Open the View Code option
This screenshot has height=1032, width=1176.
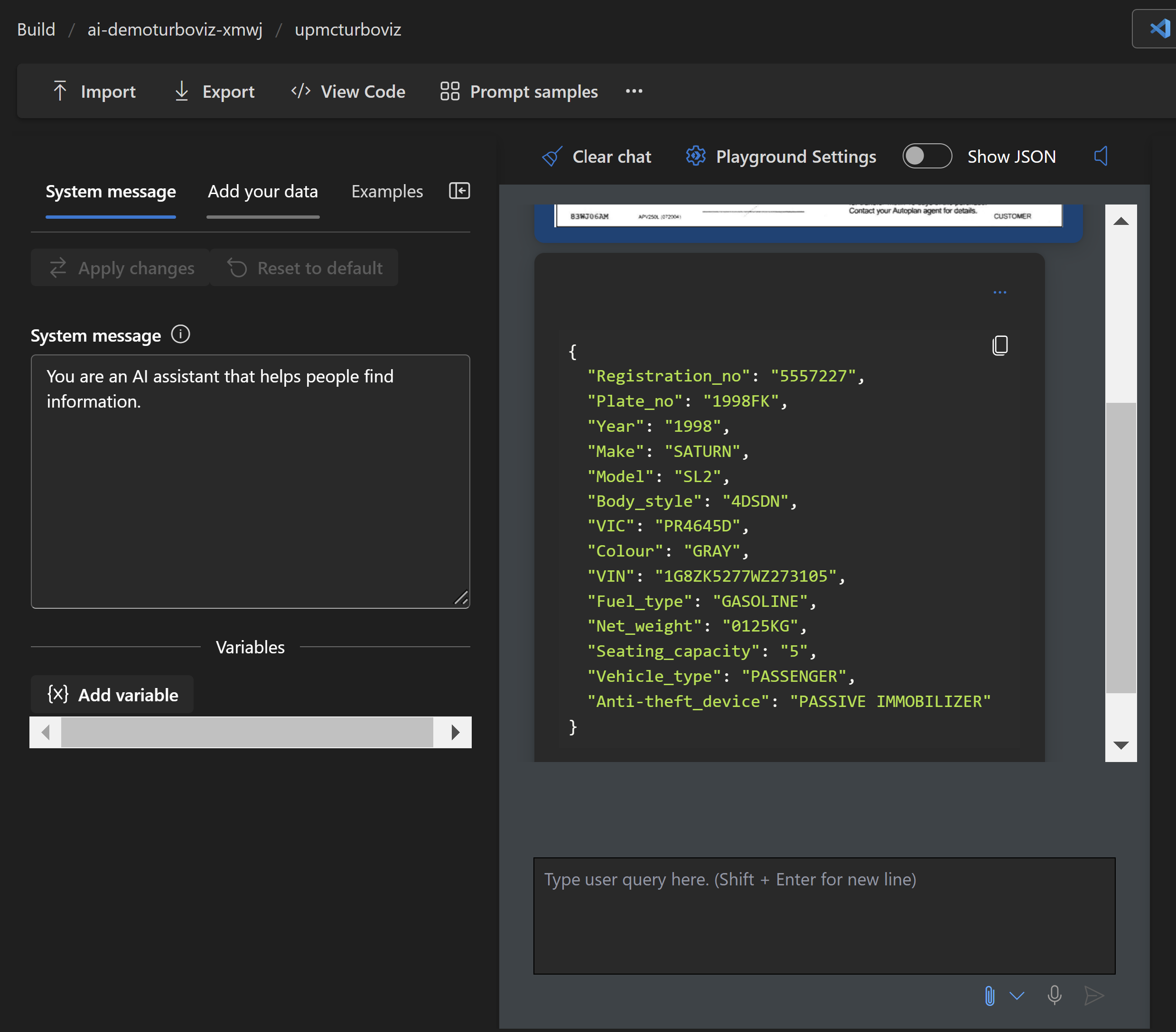[x=348, y=92]
